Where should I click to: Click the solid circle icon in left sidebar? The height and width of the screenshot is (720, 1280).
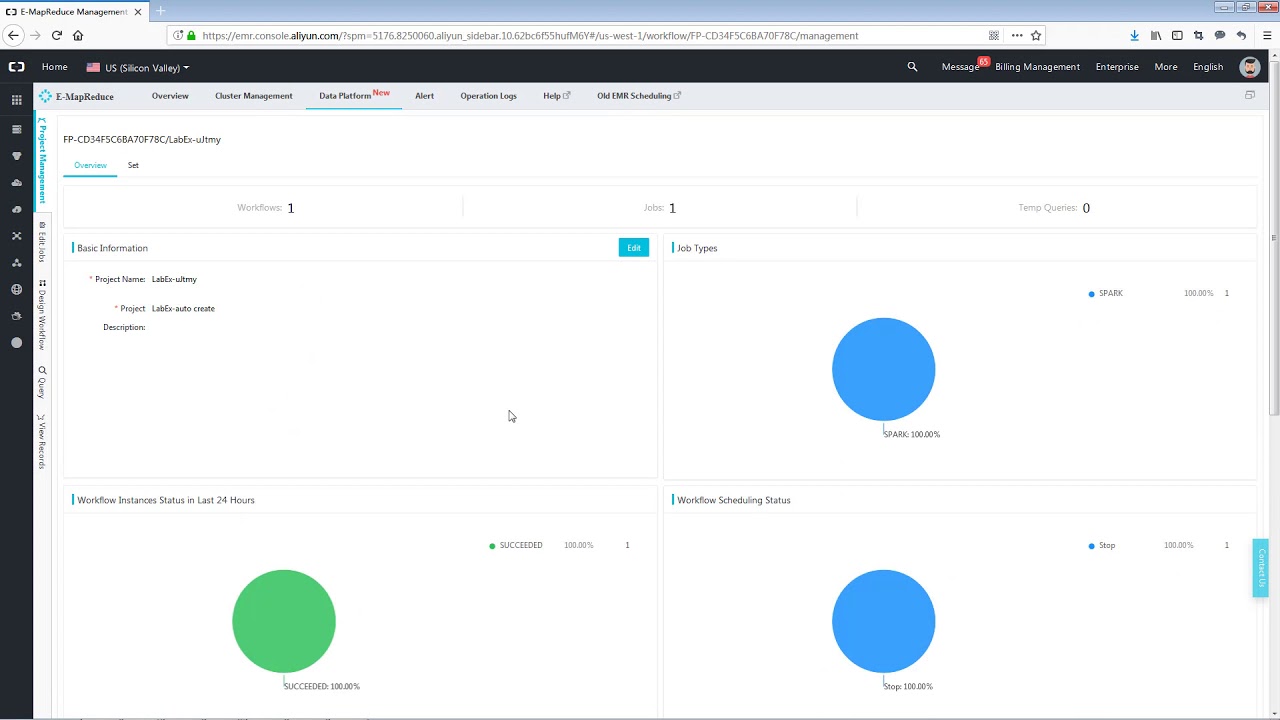coord(16,343)
